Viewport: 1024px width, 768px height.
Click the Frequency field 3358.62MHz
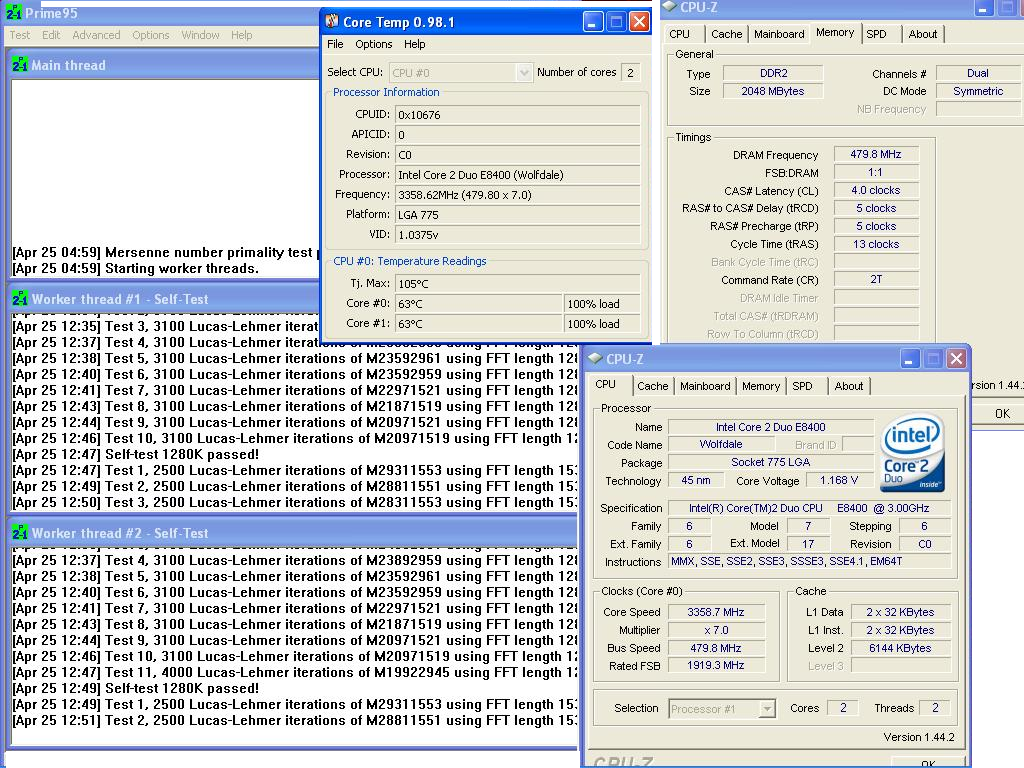517,195
